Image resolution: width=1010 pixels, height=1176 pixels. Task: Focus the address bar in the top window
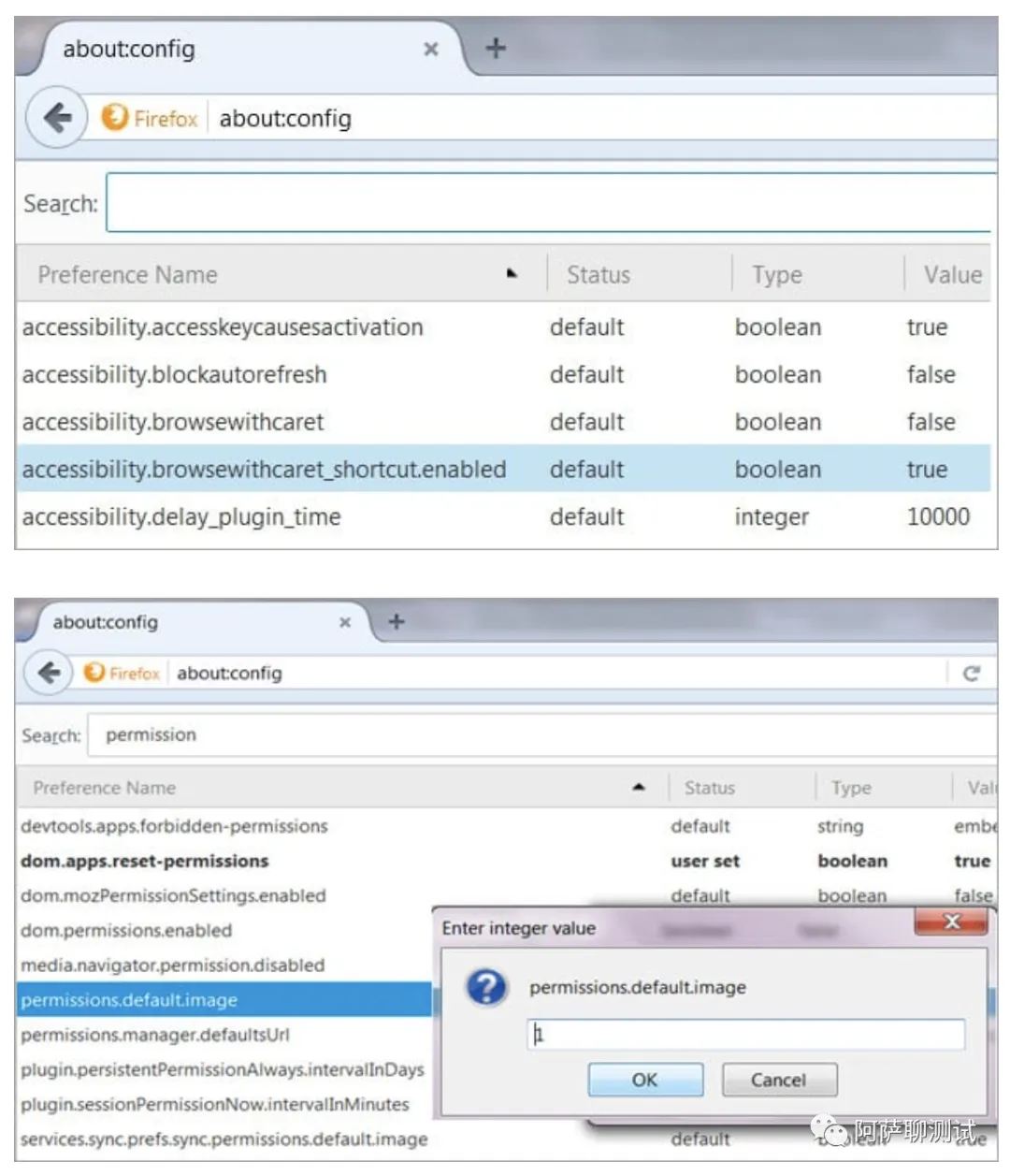click(603, 119)
